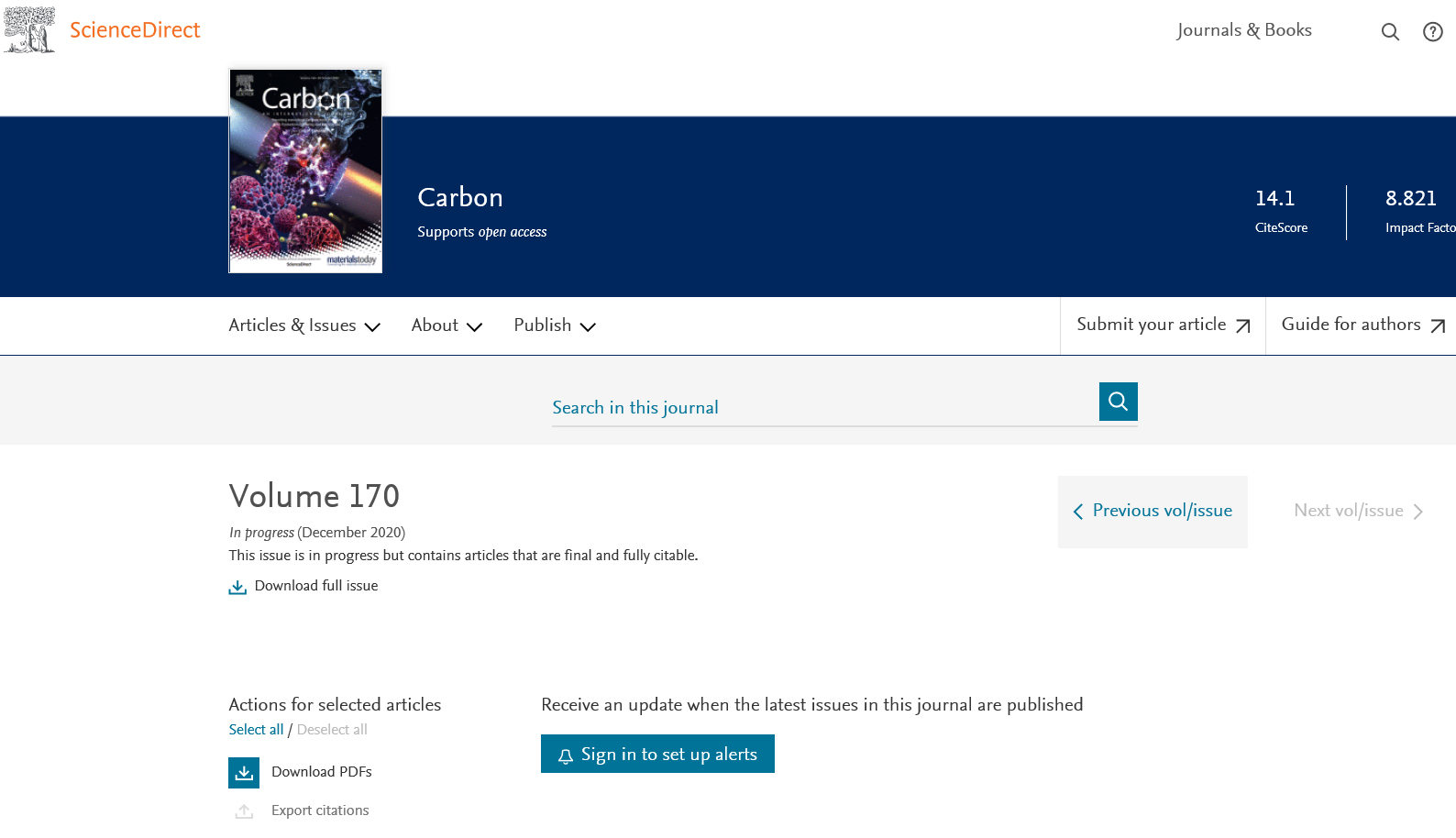Screen dimensions: 1456x838
Task: Click Download PDFs label
Action: [322, 772]
